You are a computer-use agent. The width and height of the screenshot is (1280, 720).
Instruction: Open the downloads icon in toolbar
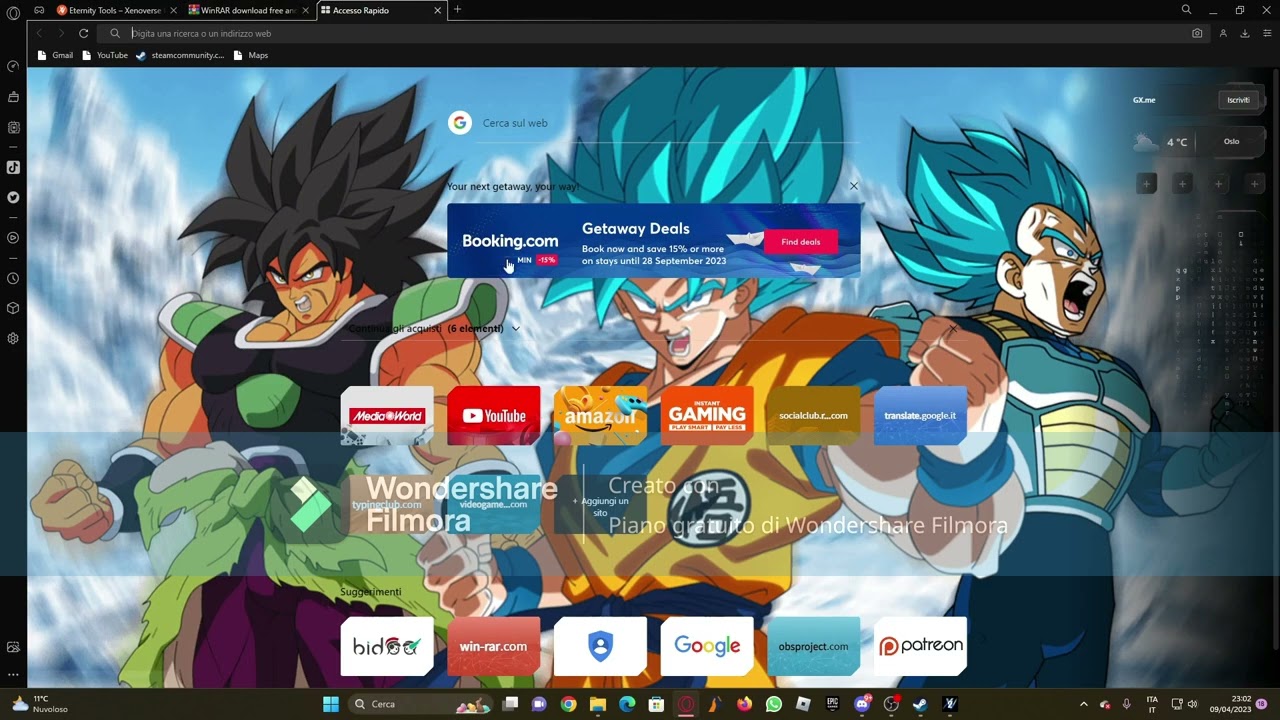(x=1245, y=33)
